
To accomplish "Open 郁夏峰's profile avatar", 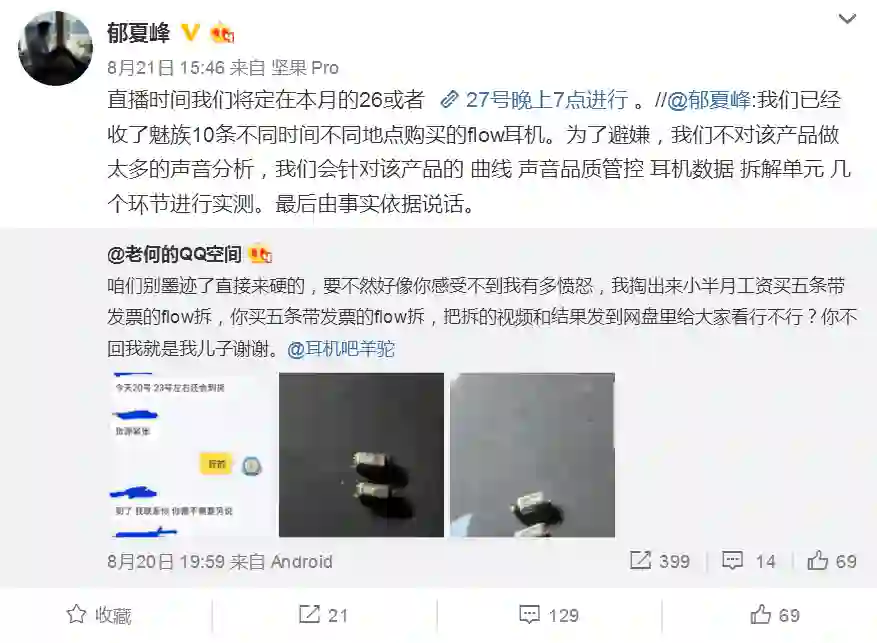I will pyautogui.click(x=56, y=48).
